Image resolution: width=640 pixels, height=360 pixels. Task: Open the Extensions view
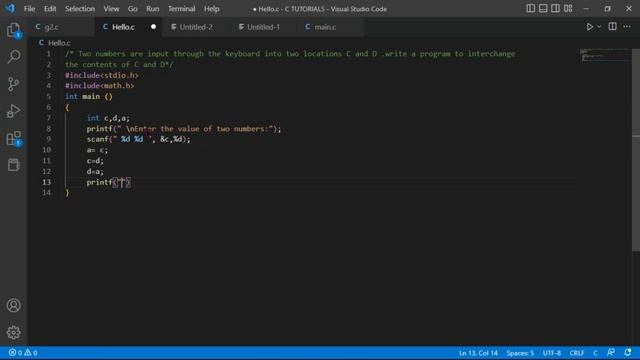[13, 138]
